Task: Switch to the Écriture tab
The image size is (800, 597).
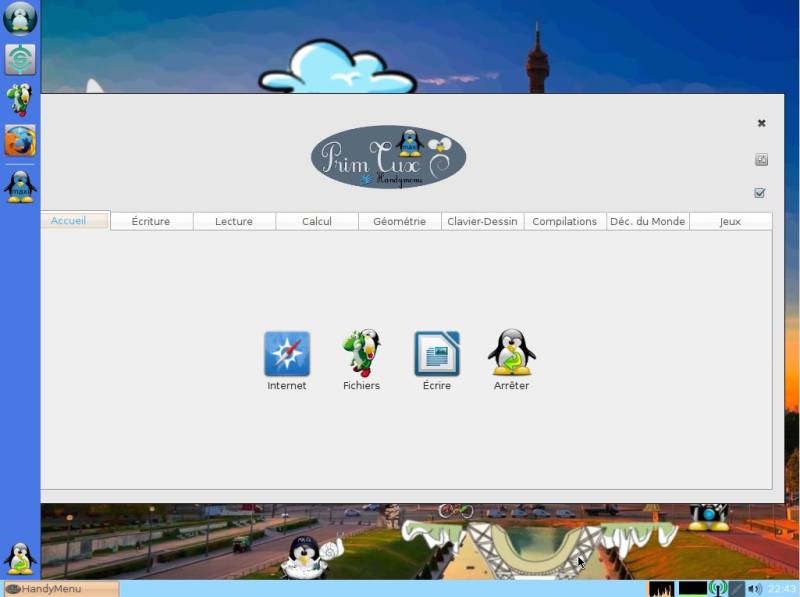Action: (x=151, y=221)
